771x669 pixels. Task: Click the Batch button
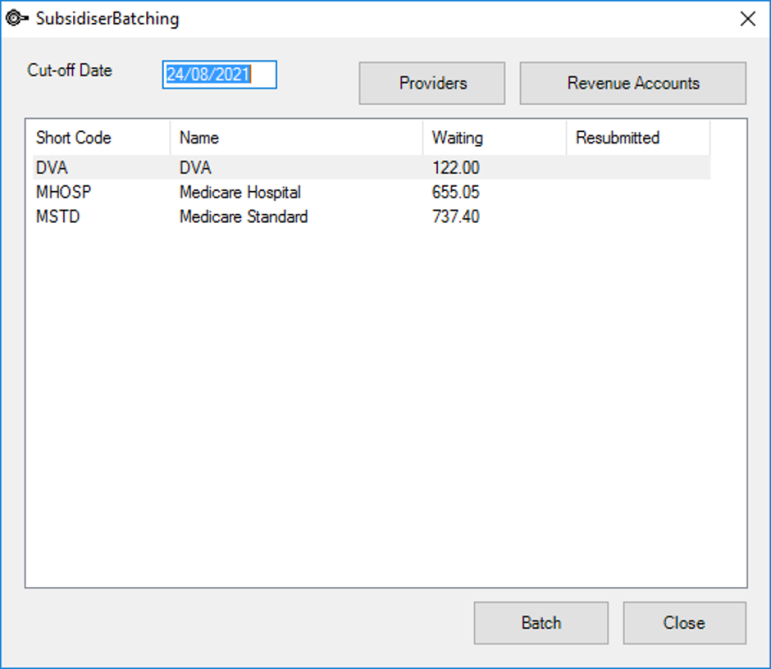(541, 623)
